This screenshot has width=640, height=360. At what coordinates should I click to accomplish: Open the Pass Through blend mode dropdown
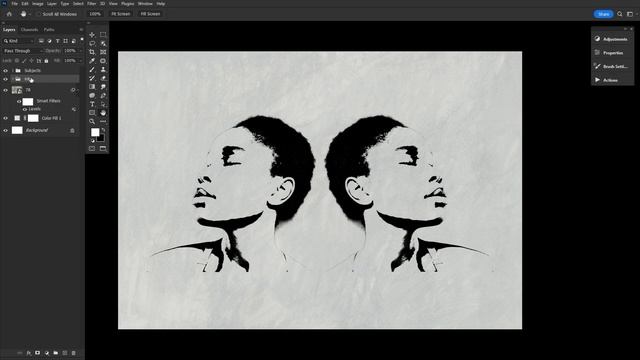(22, 51)
